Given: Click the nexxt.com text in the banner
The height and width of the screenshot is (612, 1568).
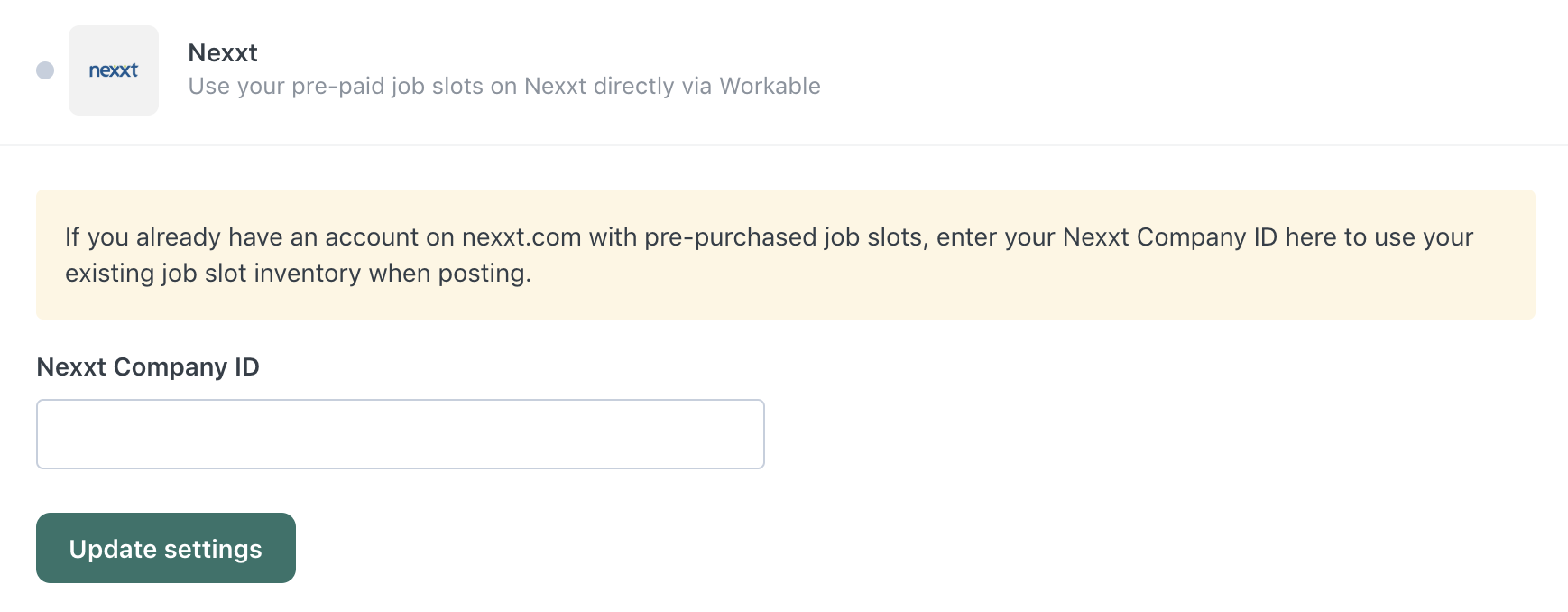Looking at the screenshot, I should [521, 237].
